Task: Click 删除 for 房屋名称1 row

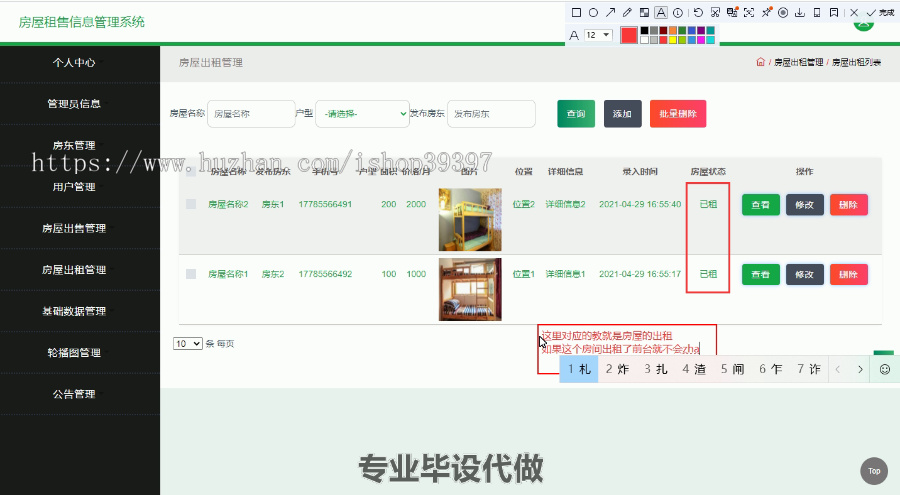Action: click(848, 274)
